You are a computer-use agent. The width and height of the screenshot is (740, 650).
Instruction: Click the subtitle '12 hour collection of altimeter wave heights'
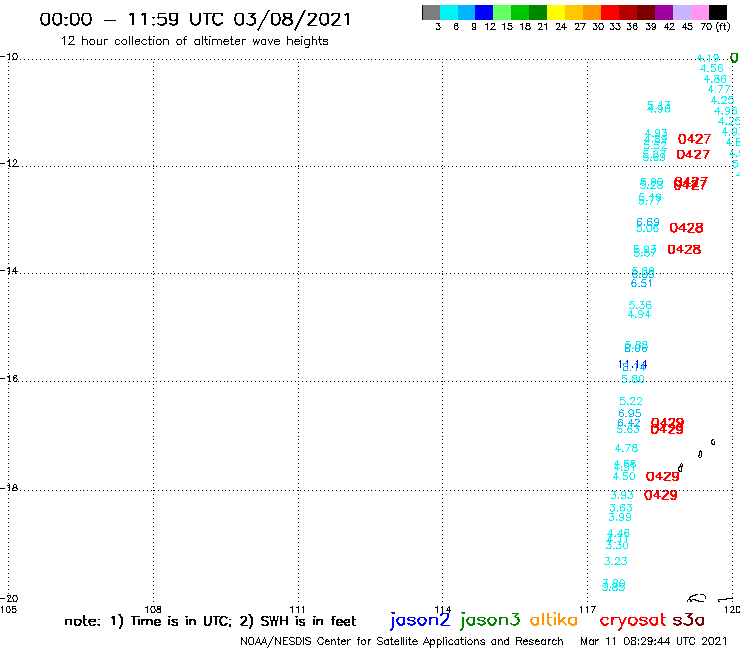click(x=194, y=41)
